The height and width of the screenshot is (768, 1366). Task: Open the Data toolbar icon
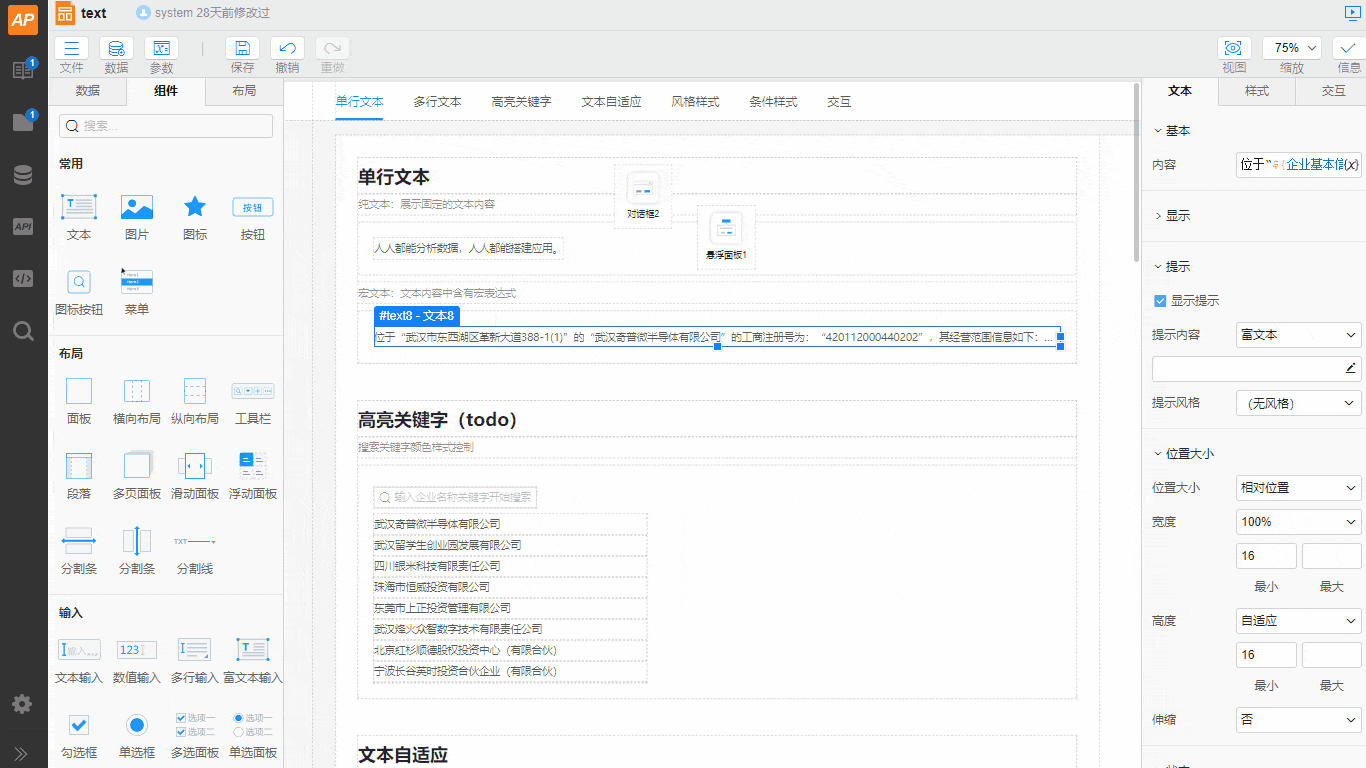coord(116,48)
